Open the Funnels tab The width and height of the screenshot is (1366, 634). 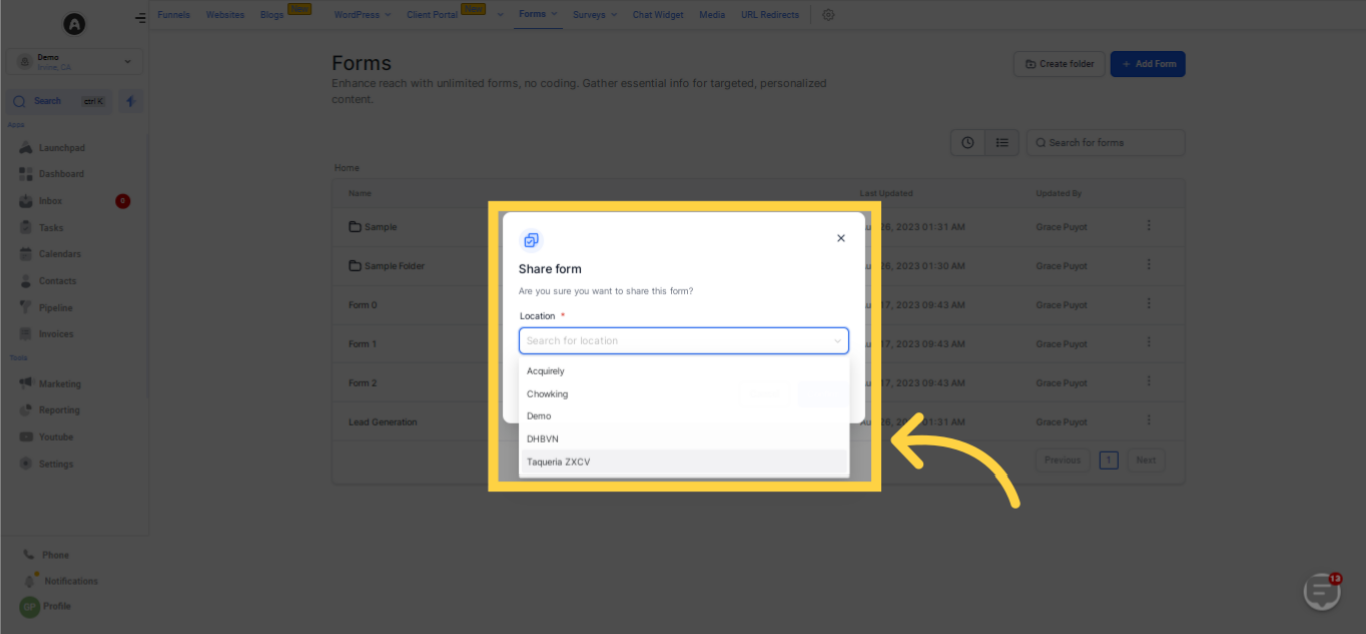[x=173, y=15]
